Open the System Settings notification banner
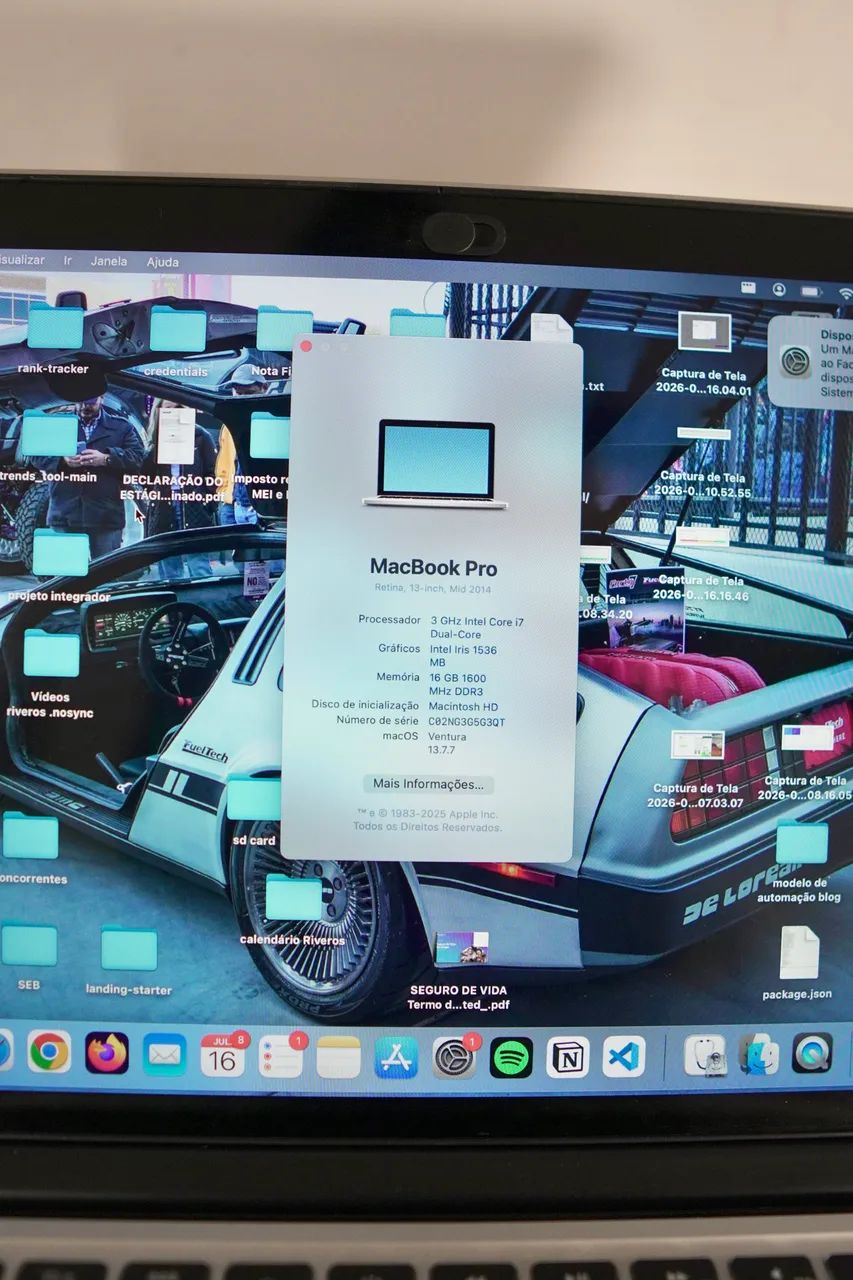 point(811,362)
